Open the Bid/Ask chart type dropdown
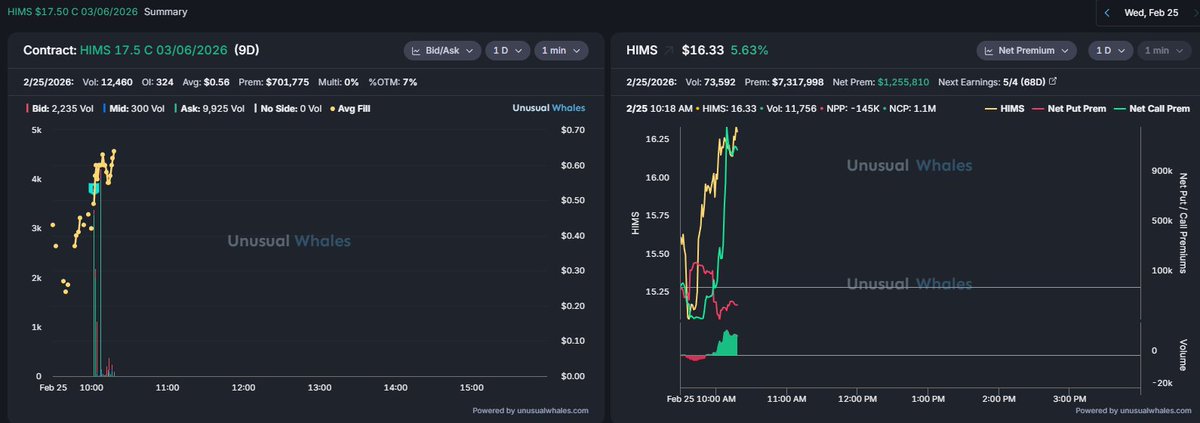The image size is (1200, 423). tap(442, 50)
